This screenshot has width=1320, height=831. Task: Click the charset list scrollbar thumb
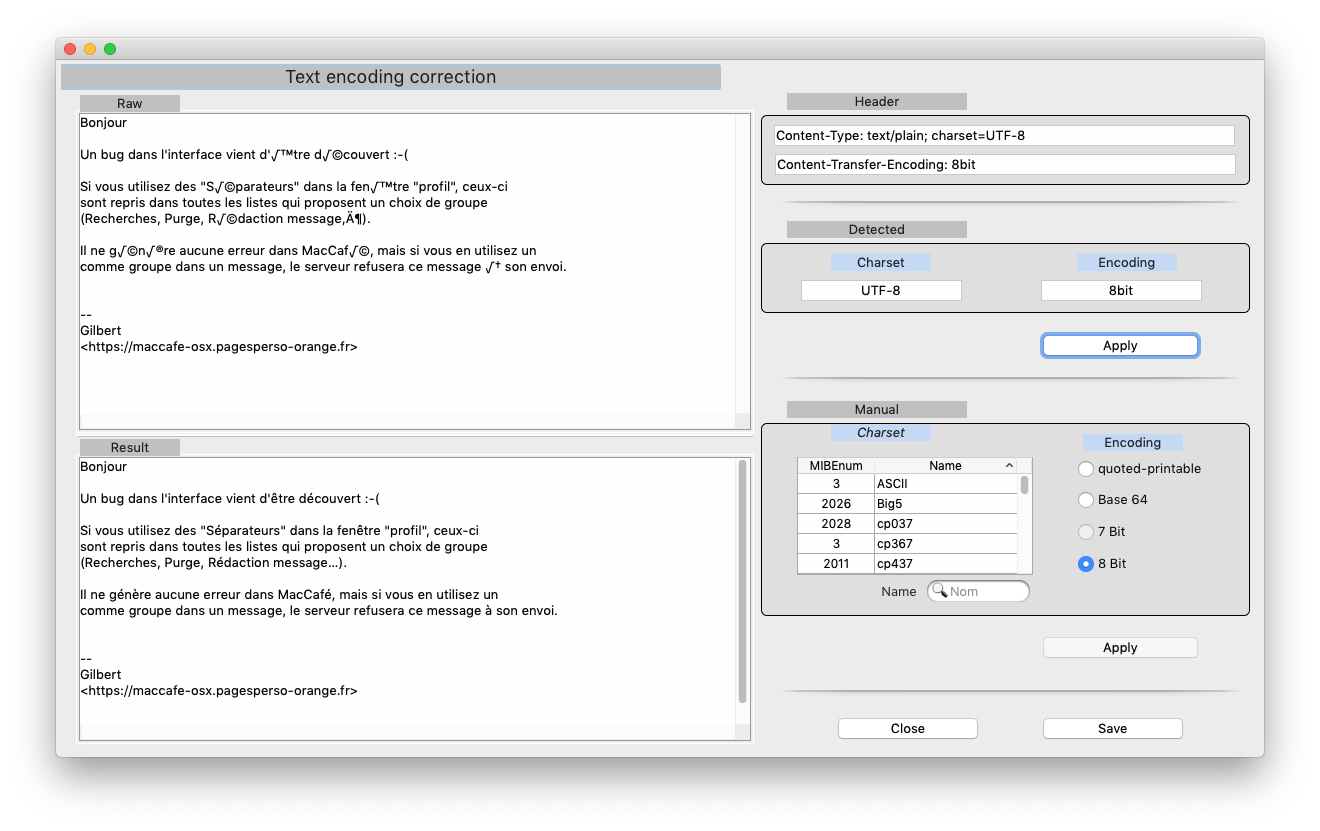click(x=1024, y=485)
